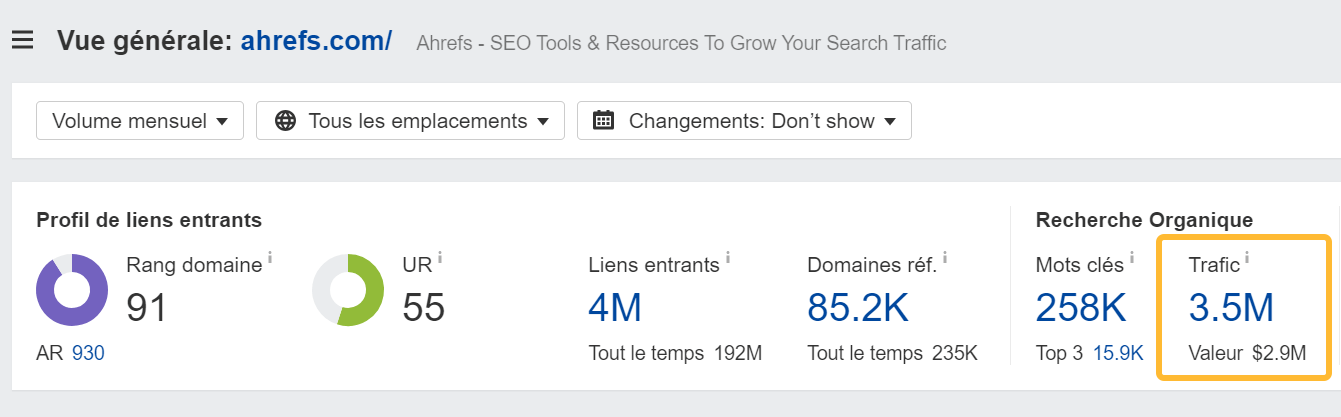Click the Recherche Organique heading
The height and width of the screenshot is (417, 1341).
coord(1144,220)
